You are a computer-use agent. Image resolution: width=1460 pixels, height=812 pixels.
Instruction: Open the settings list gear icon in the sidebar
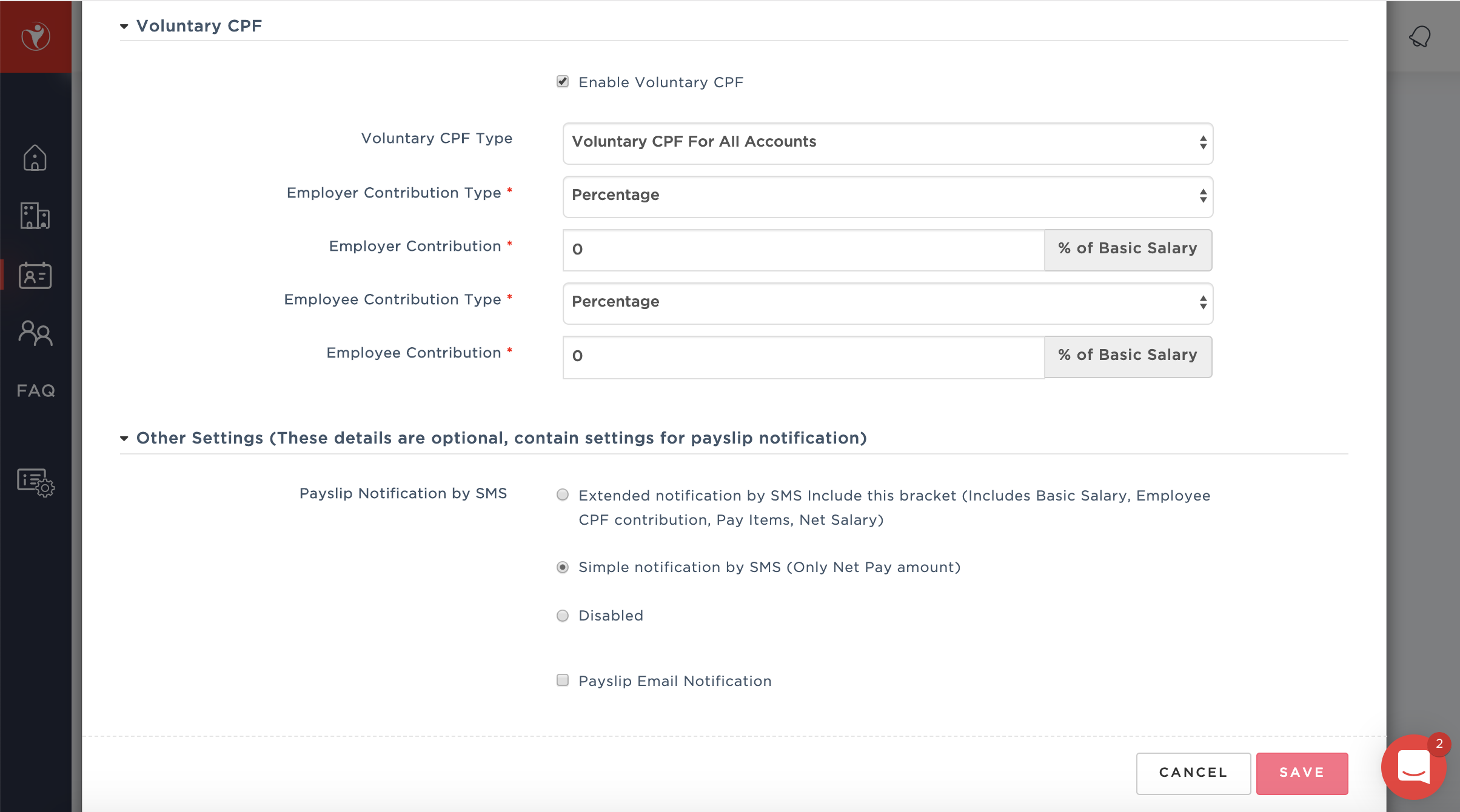[x=36, y=482]
